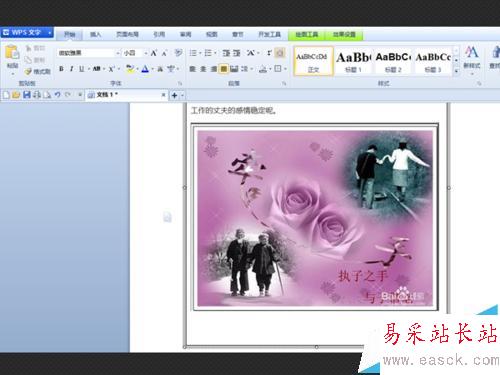The height and width of the screenshot is (375, 500).
Task: Click the blue font color A swatch
Action: tap(145, 69)
